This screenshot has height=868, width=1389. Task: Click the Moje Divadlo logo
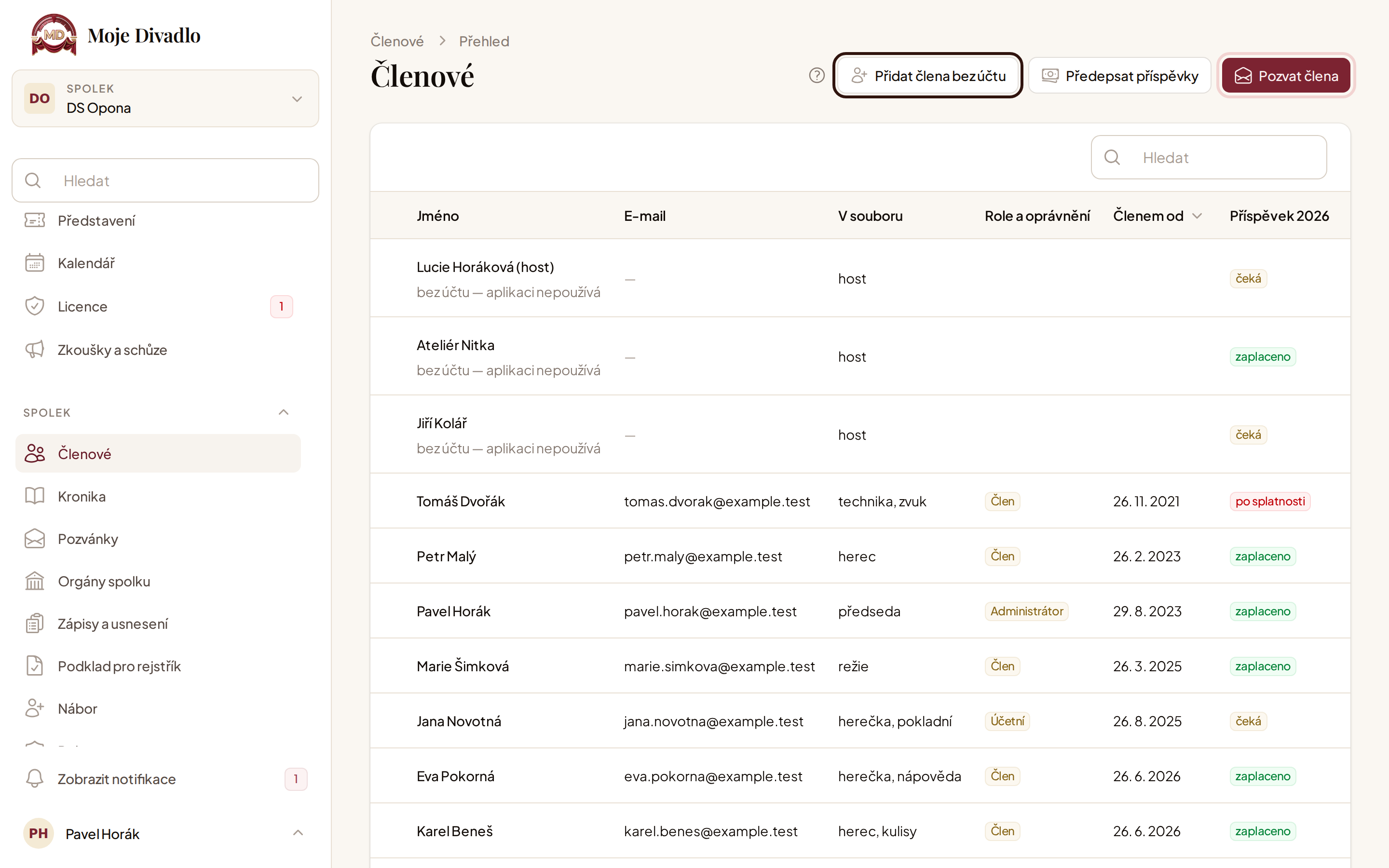(x=115, y=35)
